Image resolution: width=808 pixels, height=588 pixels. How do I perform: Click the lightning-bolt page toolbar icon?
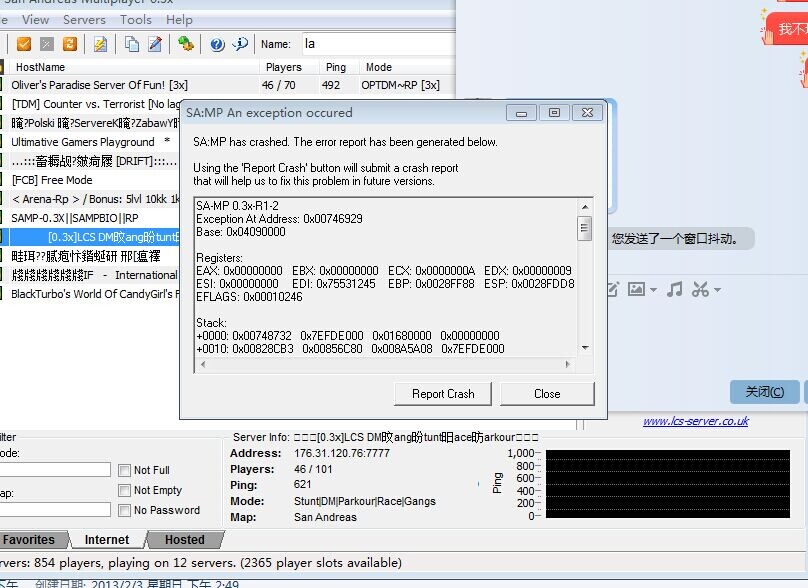pos(100,44)
